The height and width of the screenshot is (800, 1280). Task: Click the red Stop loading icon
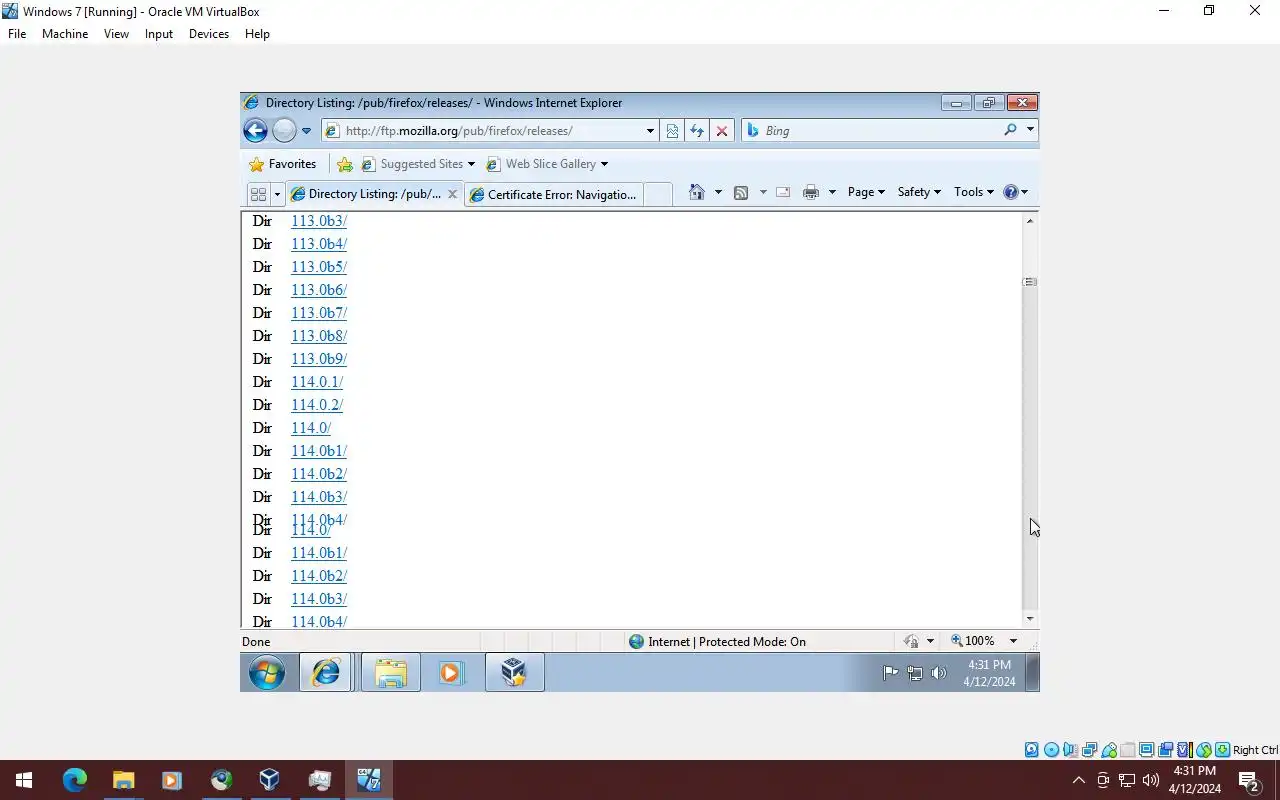tap(722, 131)
